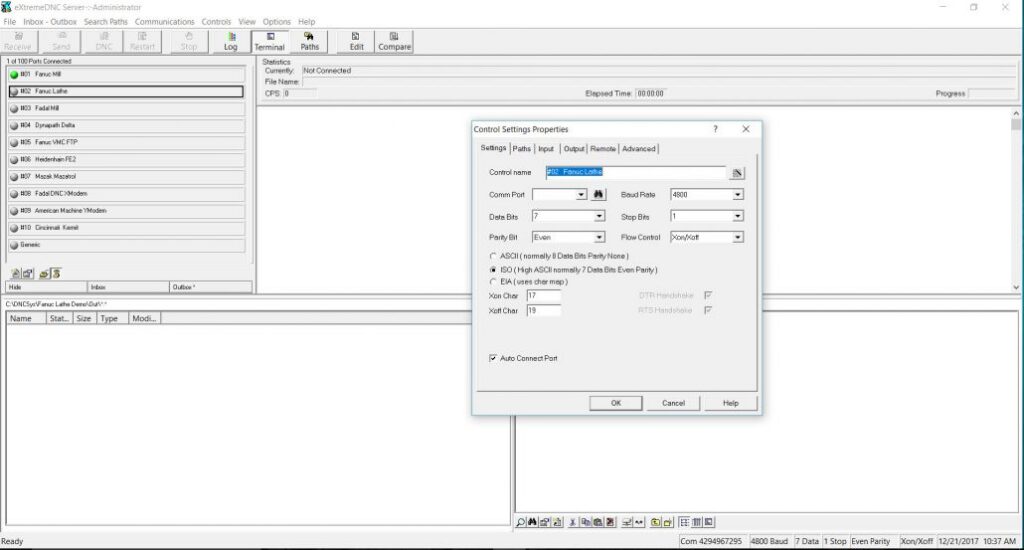The width and height of the screenshot is (1024, 550).
Task: Click the Xon Char input field
Action: pos(543,296)
